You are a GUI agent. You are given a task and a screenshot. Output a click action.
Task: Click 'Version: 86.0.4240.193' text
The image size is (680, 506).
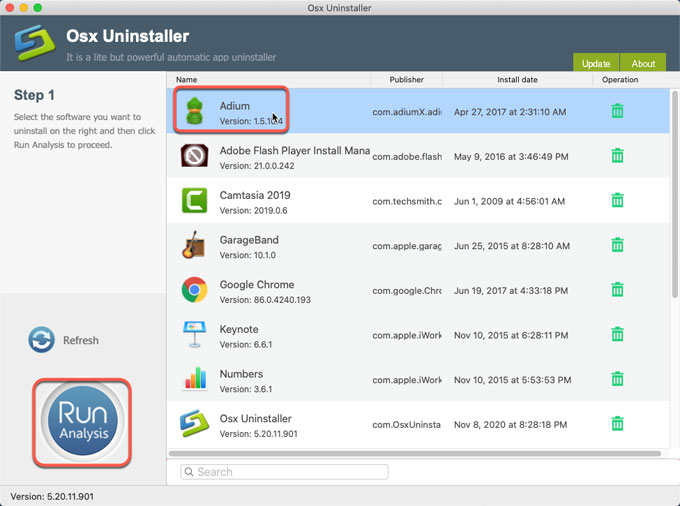[x=265, y=300]
